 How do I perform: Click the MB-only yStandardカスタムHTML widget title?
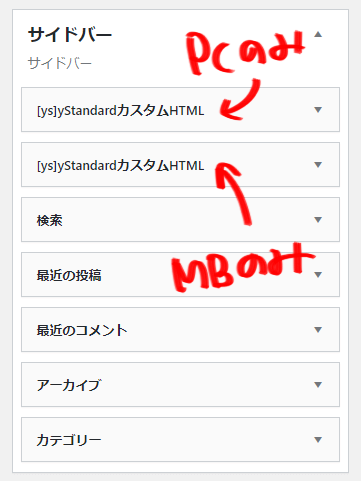click(120, 166)
